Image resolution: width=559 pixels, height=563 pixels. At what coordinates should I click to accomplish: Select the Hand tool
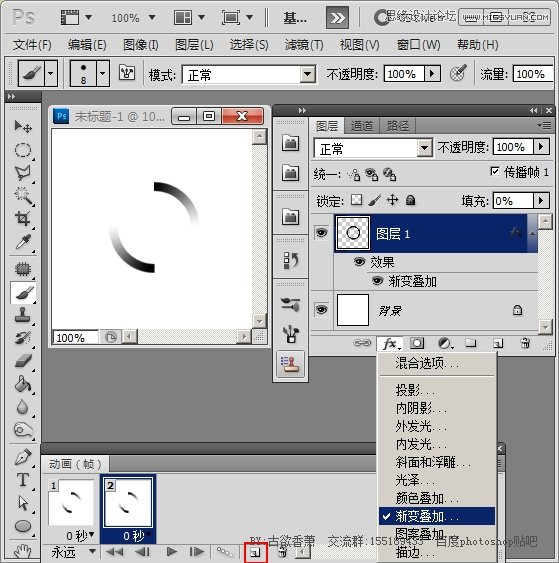point(23,551)
